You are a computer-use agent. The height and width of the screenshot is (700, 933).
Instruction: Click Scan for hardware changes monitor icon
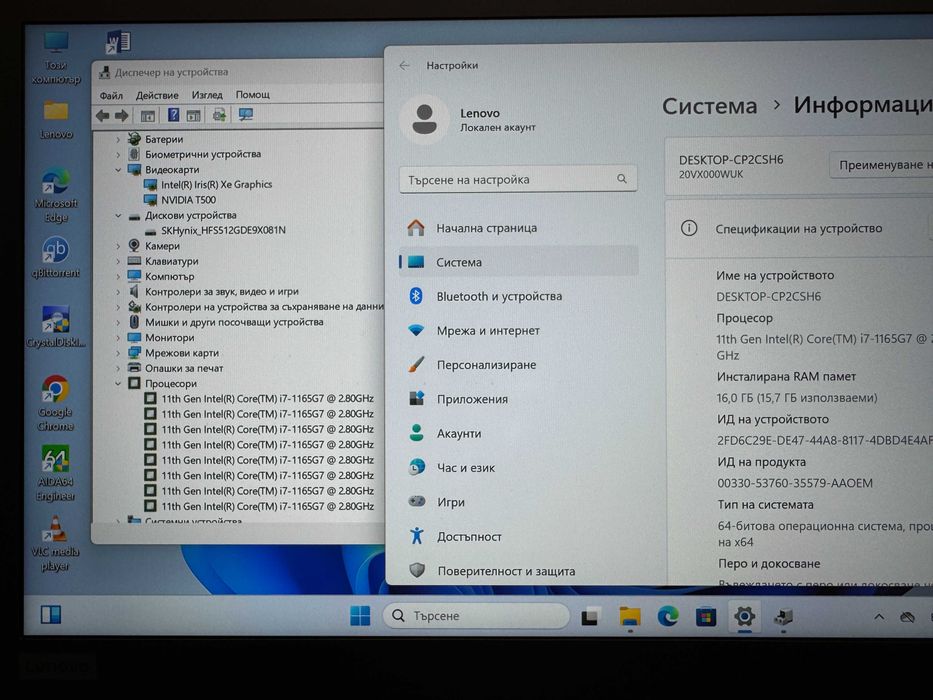click(245, 114)
